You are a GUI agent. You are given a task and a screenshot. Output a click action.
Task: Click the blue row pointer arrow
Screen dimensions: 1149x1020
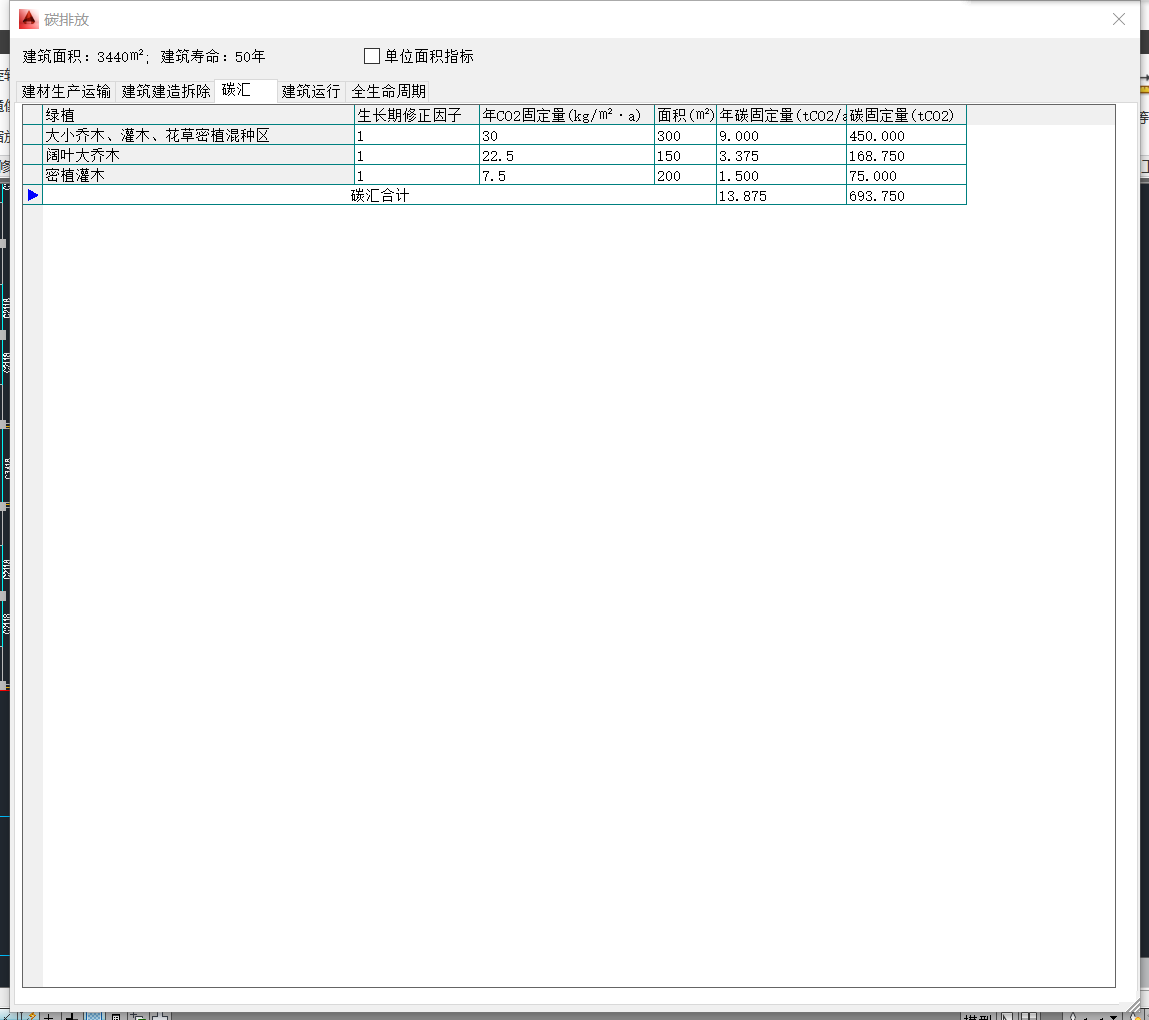(x=33, y=196)
